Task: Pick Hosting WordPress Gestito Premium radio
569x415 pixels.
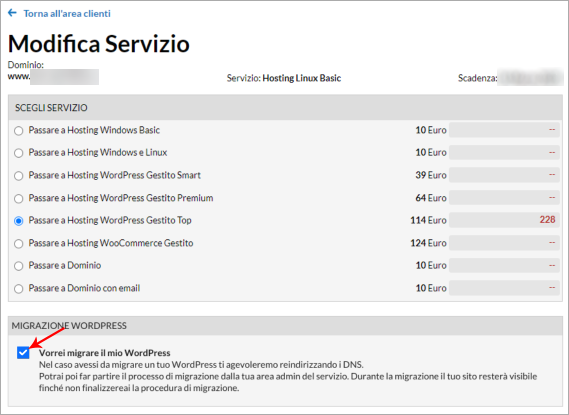Action: click(19, 198)
